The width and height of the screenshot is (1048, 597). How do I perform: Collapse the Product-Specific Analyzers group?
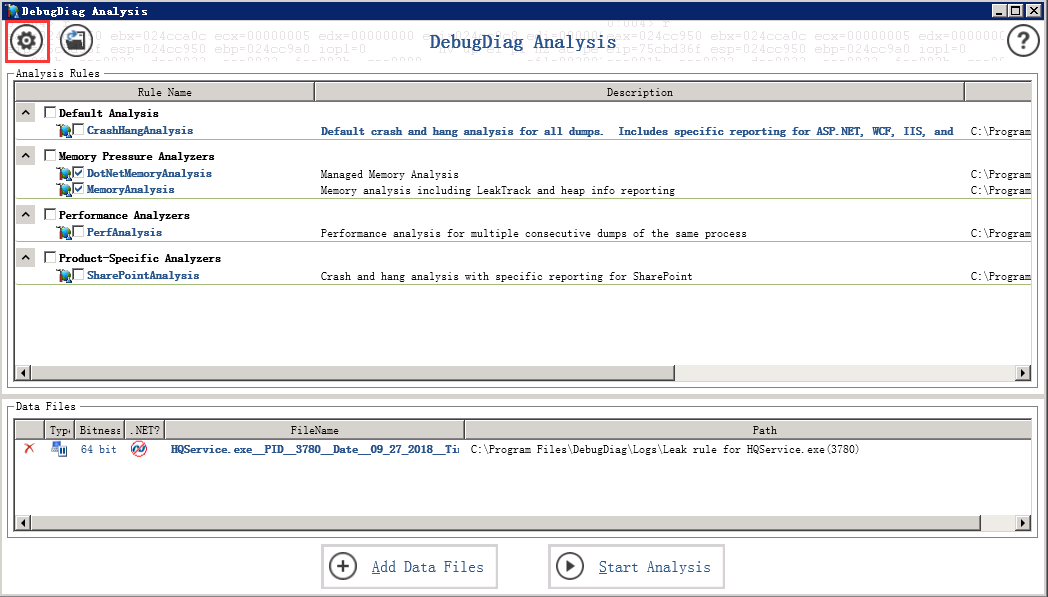point(25,257)
